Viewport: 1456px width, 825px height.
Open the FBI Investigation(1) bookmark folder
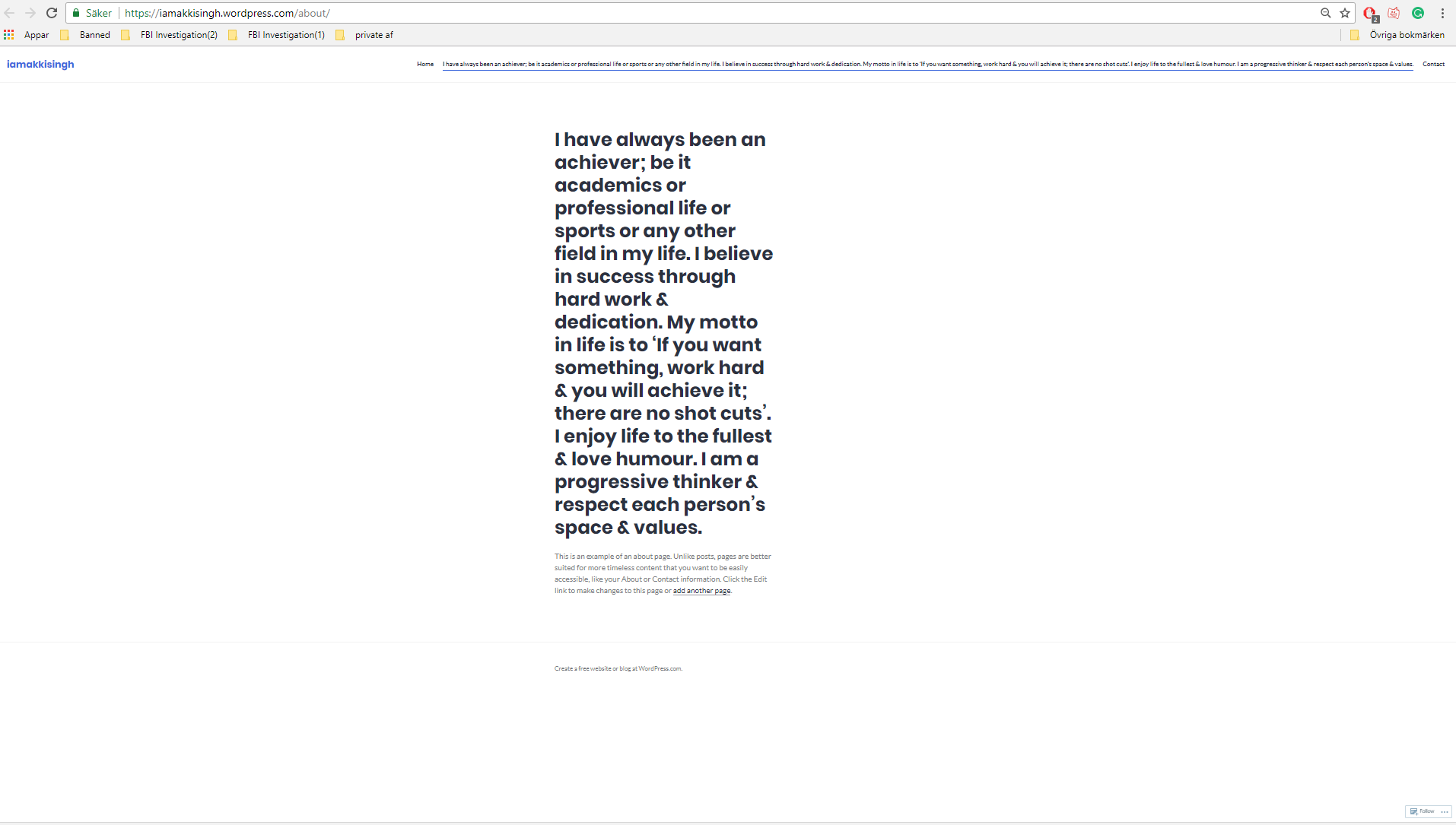click(x=276, y=35)
